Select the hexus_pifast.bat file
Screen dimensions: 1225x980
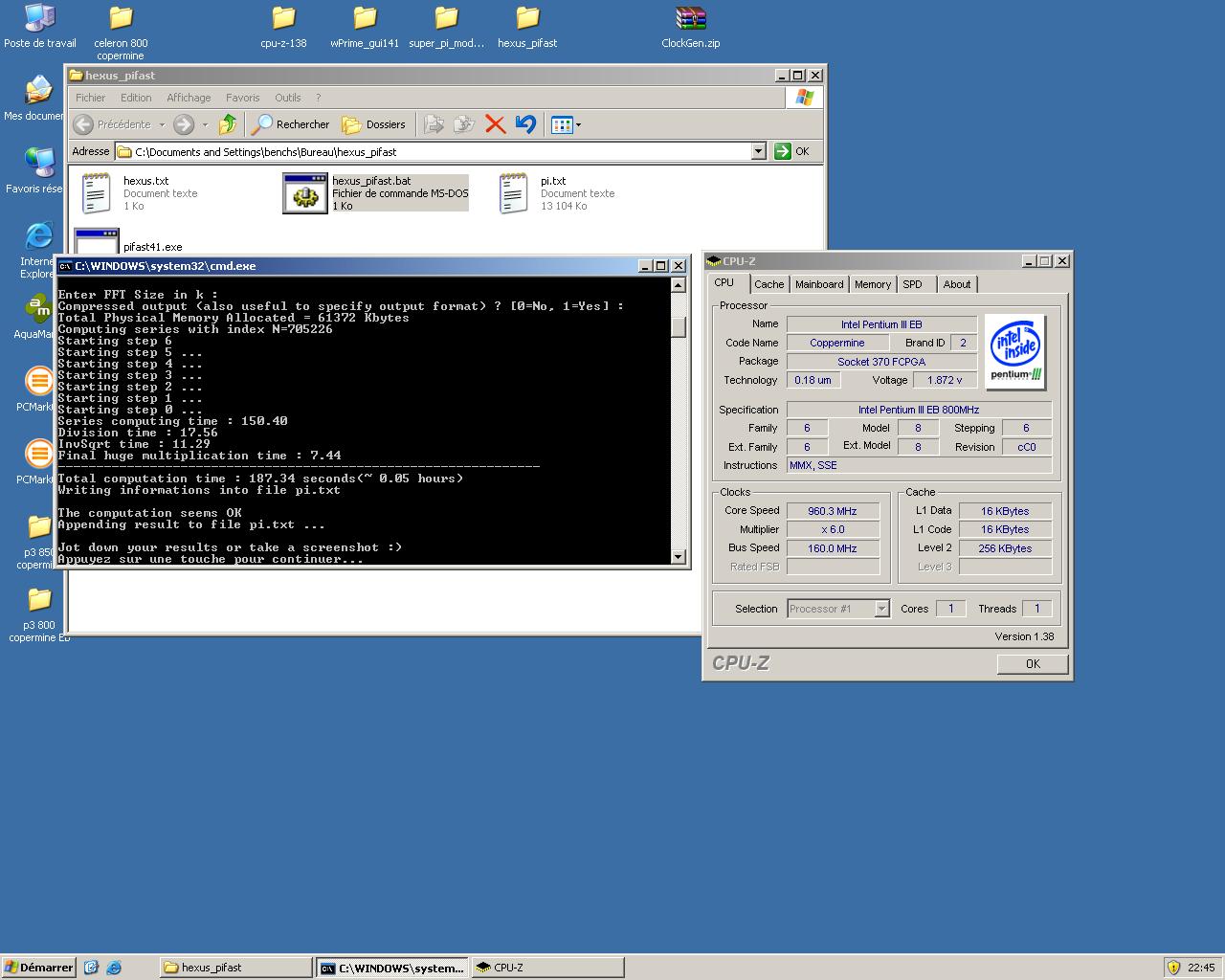click(x=375, y=192)
